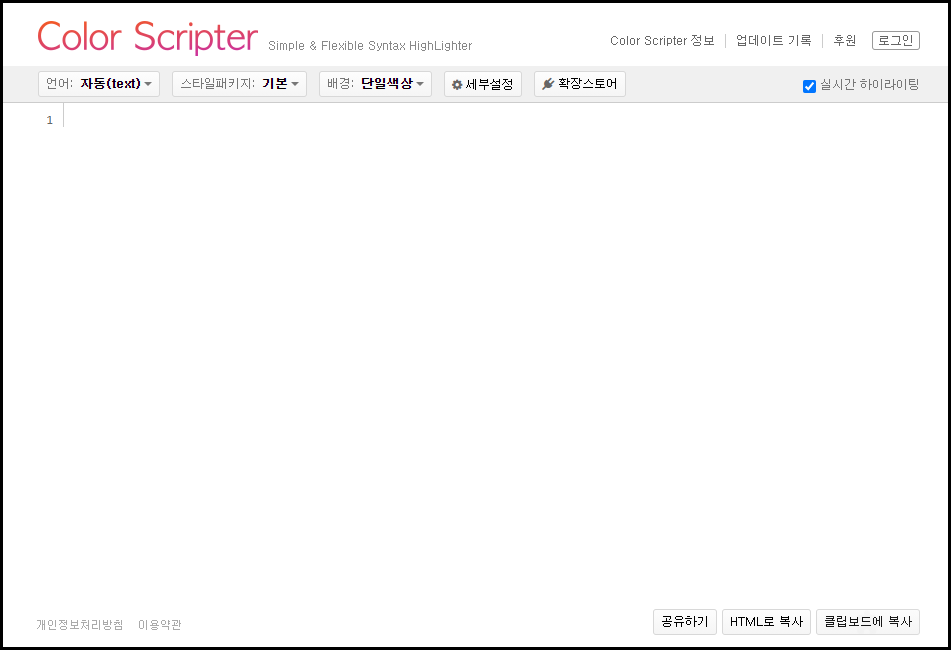Click the Color Scripter logo

[147, 36]
